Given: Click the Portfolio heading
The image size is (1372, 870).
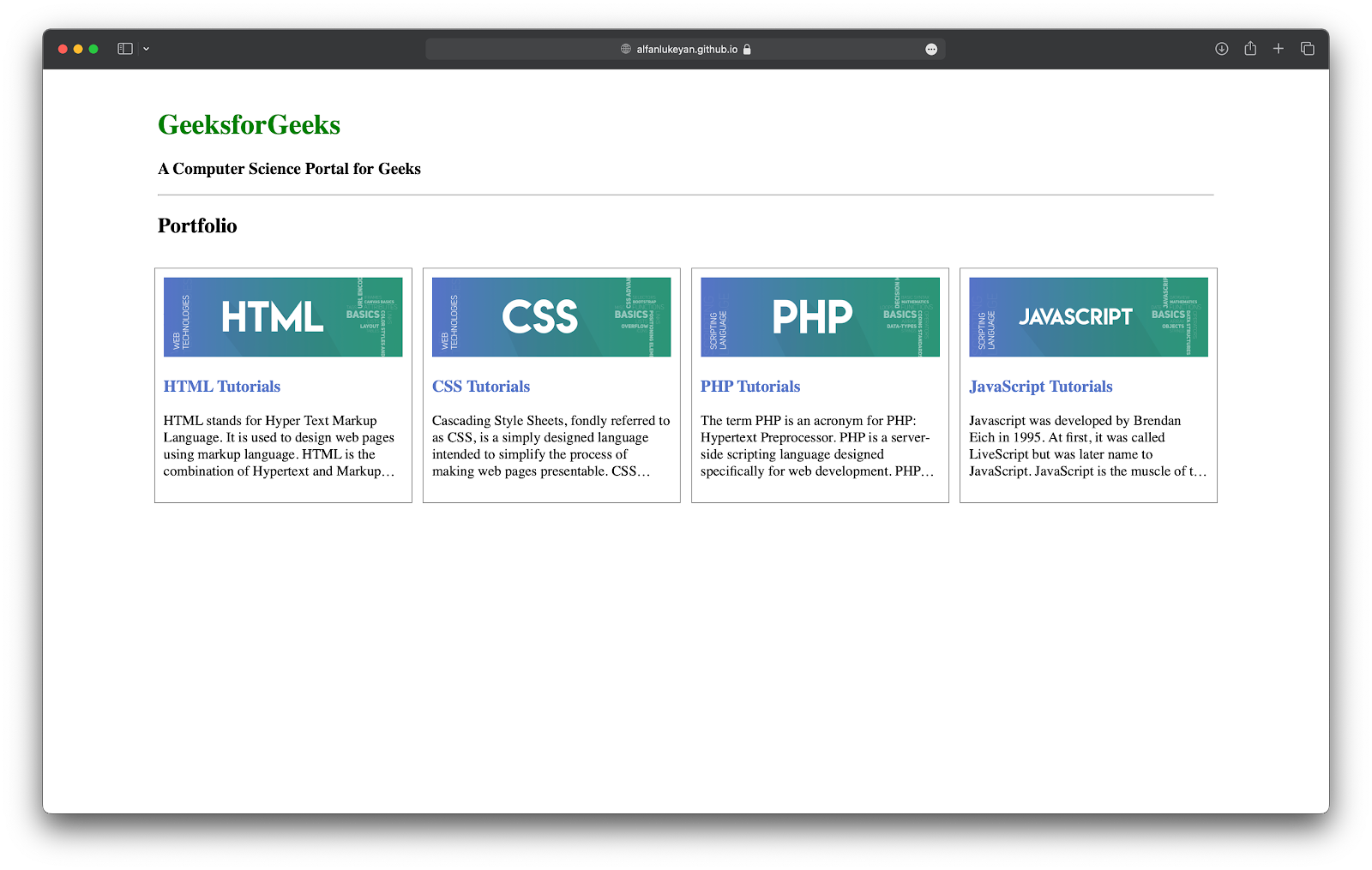Looking at the screenshot, I should [197, 225].
